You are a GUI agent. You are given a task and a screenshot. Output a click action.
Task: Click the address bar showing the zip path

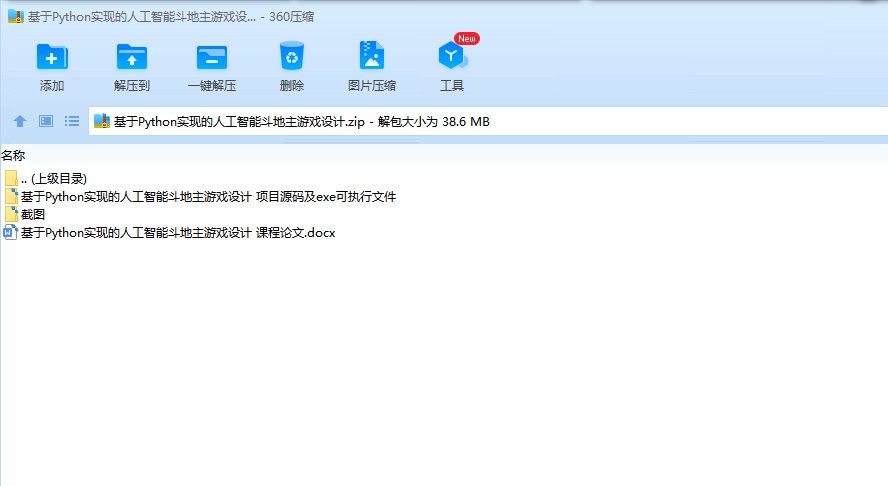point(488,121)
